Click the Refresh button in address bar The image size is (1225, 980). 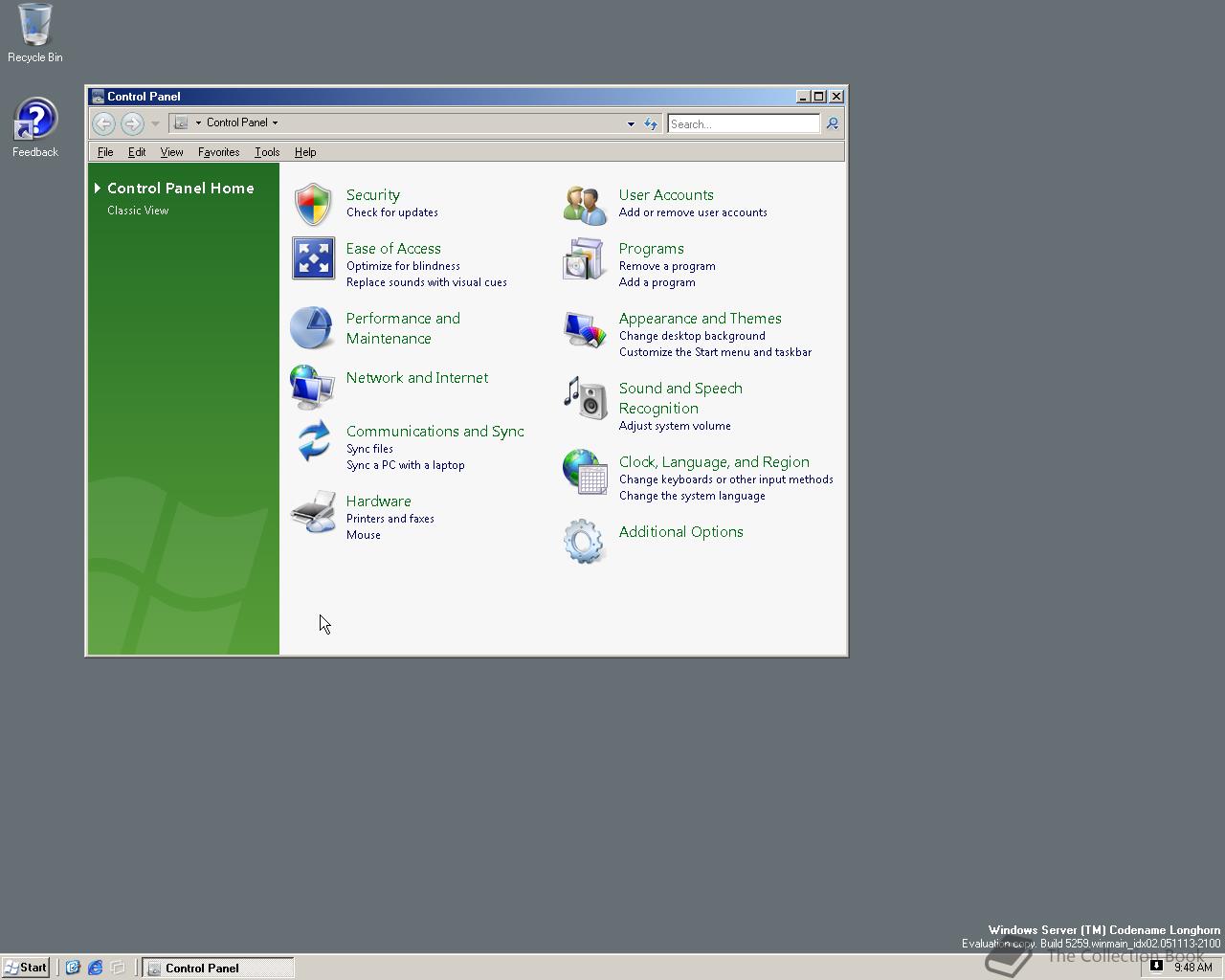pos(651,123)
